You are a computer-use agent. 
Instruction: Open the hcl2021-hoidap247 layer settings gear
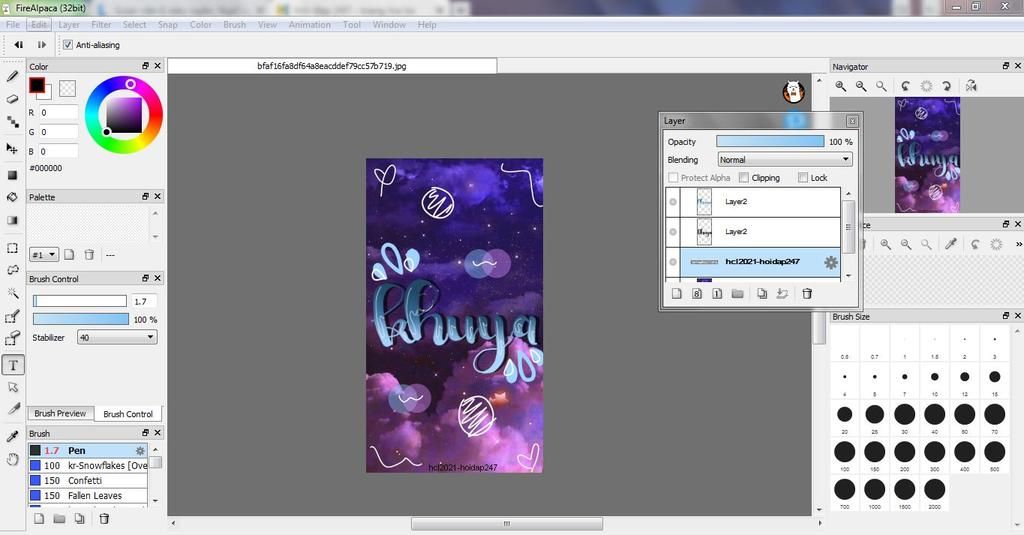[x=831, y=262]
